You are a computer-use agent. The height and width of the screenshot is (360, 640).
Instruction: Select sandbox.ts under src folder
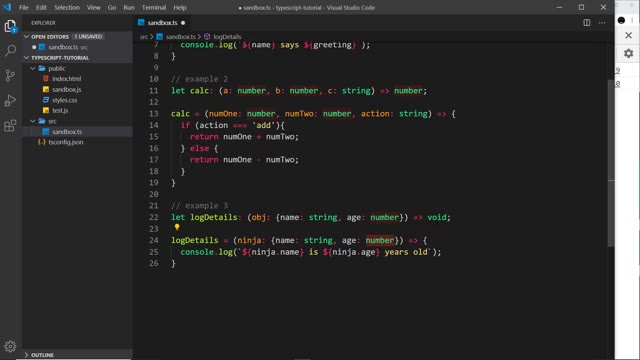pyautogui.click(x=67, y=132)
